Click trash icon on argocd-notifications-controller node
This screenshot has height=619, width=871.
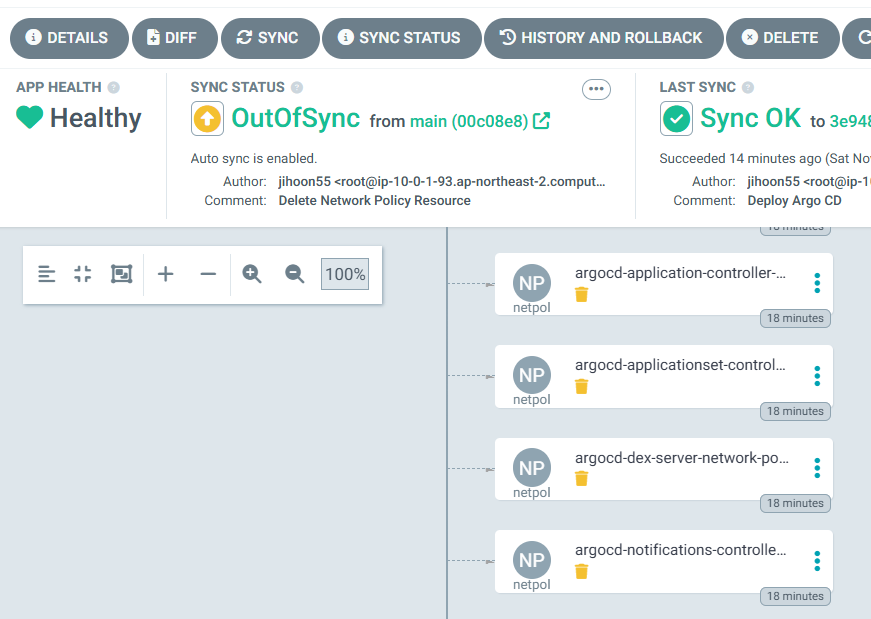click(582, 571)
